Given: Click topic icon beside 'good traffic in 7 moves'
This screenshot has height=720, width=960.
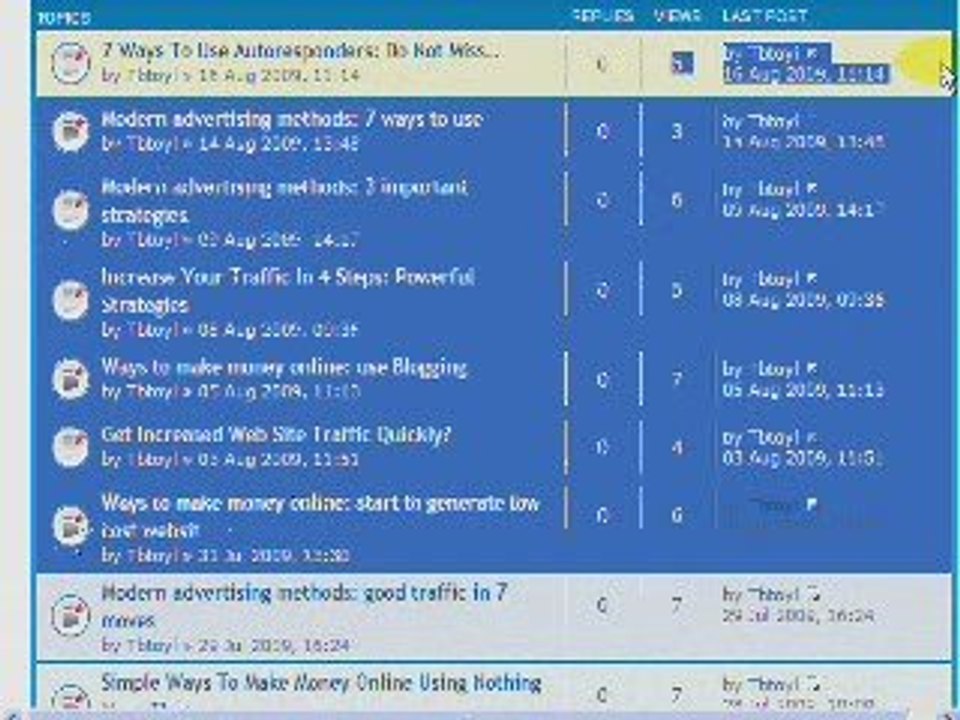Looking at the screenshot, I should point(71,615).
